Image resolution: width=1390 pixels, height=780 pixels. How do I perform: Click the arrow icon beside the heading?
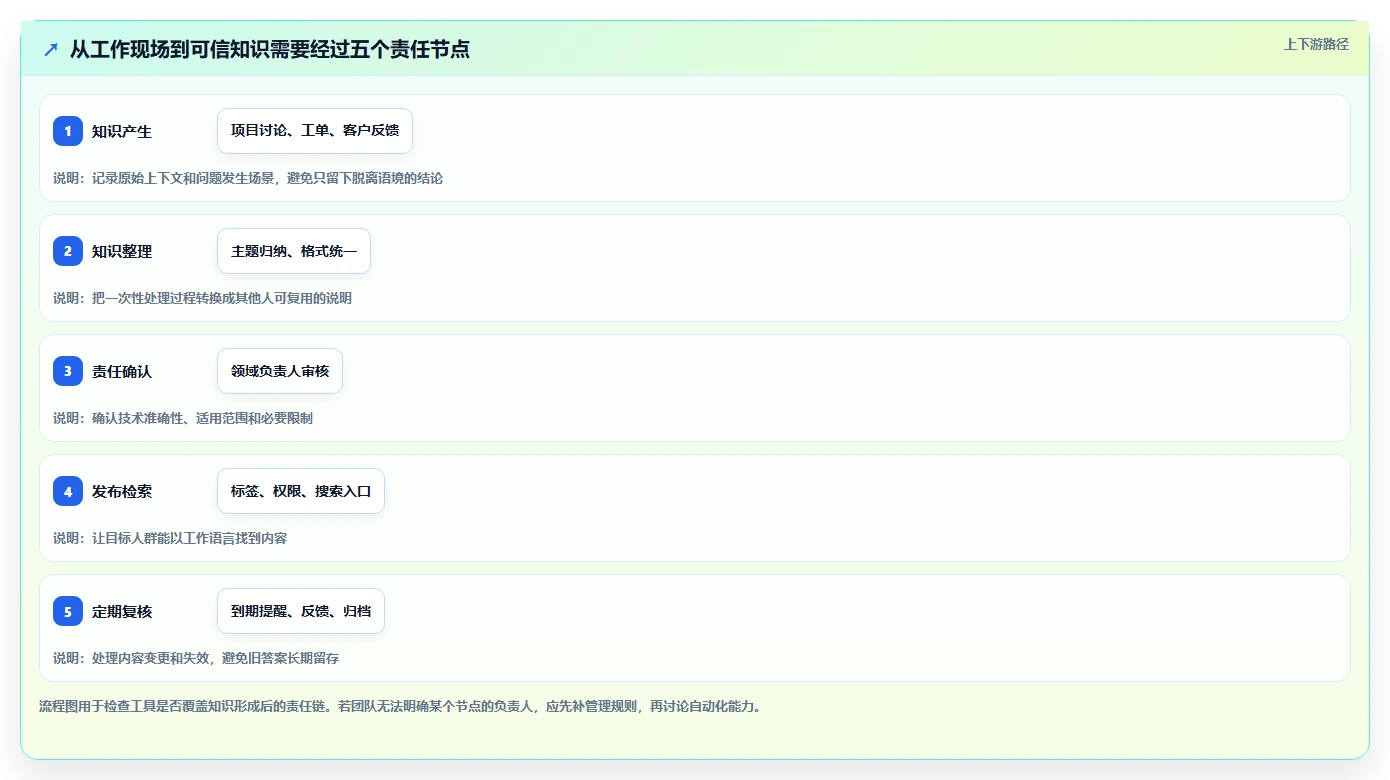51,49
